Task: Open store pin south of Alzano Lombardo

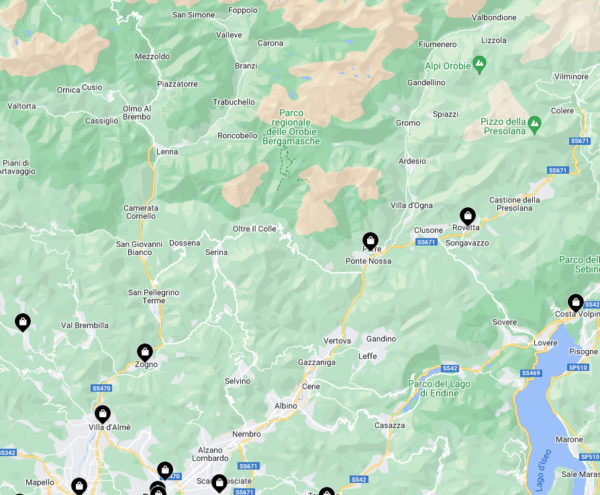Action: click(x=165, y=471)
